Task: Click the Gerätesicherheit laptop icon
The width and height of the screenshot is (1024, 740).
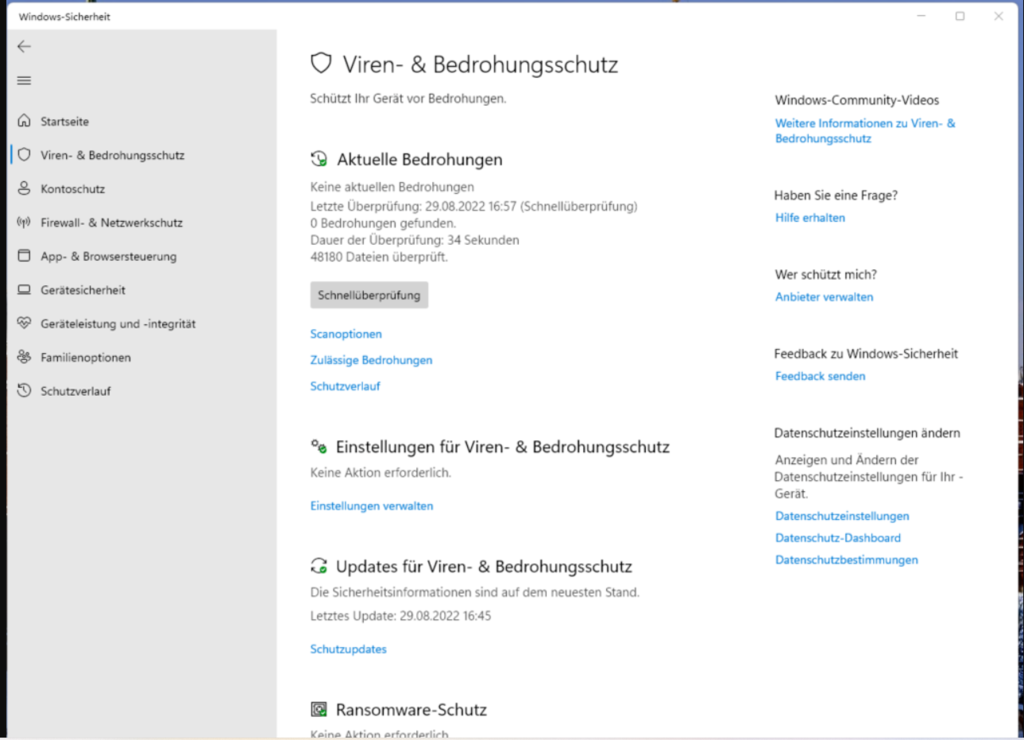Action: pyautogui.click(x=24, y=289)
